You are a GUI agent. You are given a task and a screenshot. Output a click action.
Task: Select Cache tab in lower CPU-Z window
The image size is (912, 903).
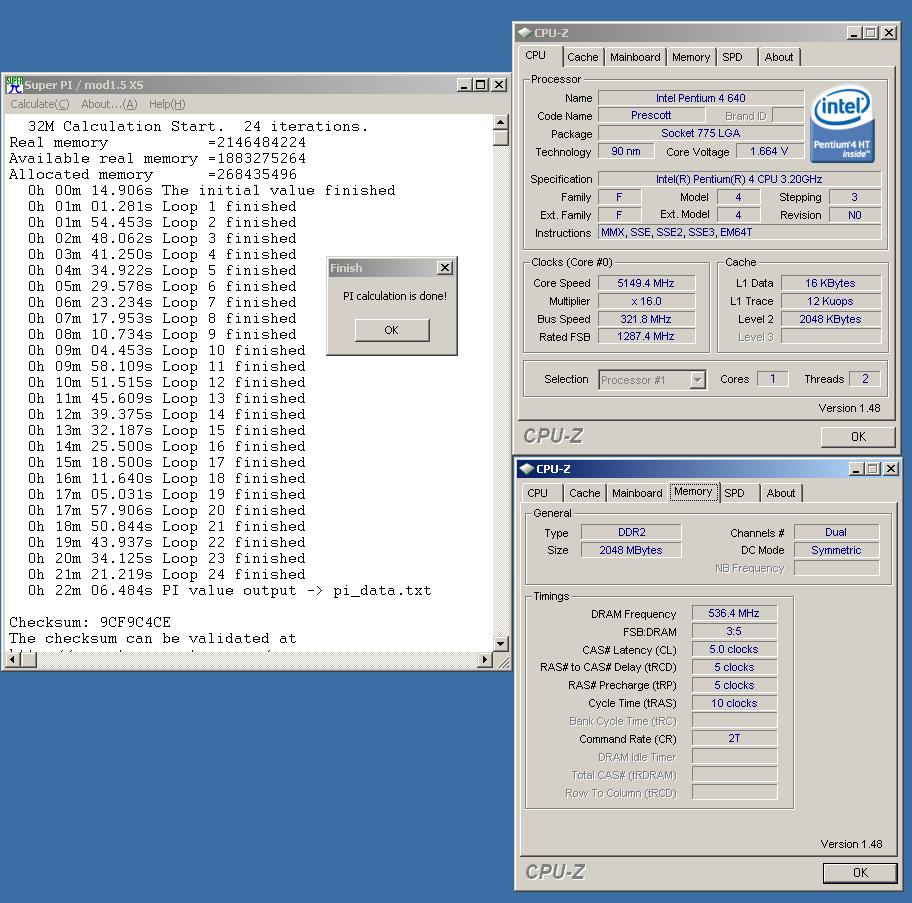pyautogui.click(x=585, y=493)
